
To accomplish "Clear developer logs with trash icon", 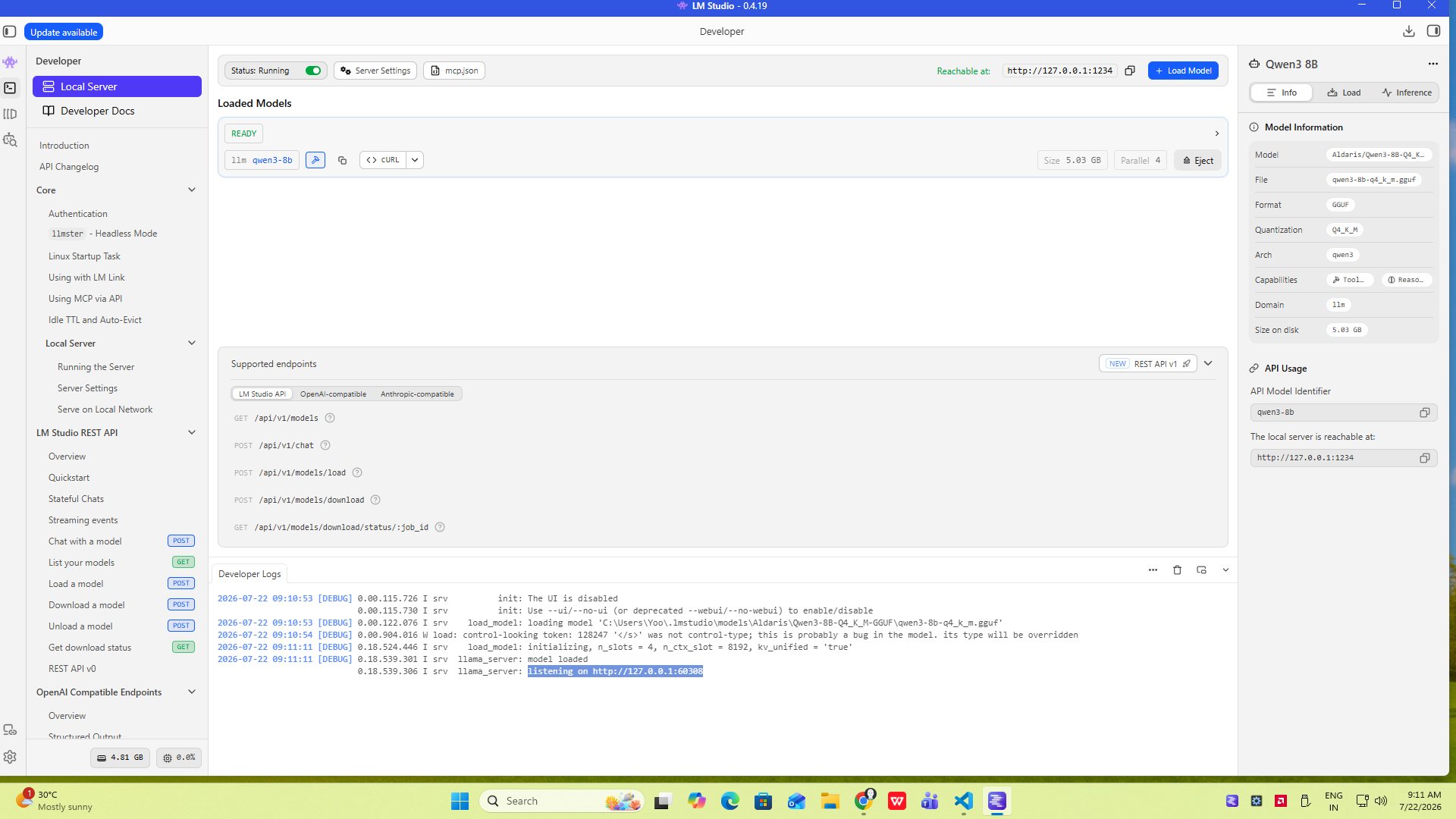I will point(1177,570).
